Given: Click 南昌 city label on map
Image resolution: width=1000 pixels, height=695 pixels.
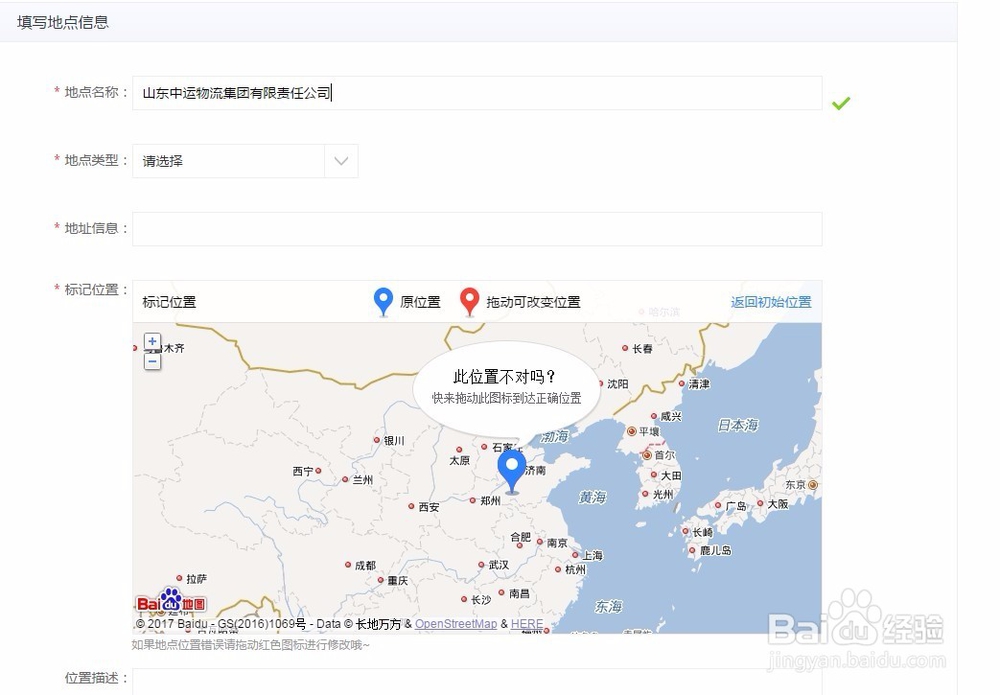Looking at the screenshot, I should [x=519, y=593].
